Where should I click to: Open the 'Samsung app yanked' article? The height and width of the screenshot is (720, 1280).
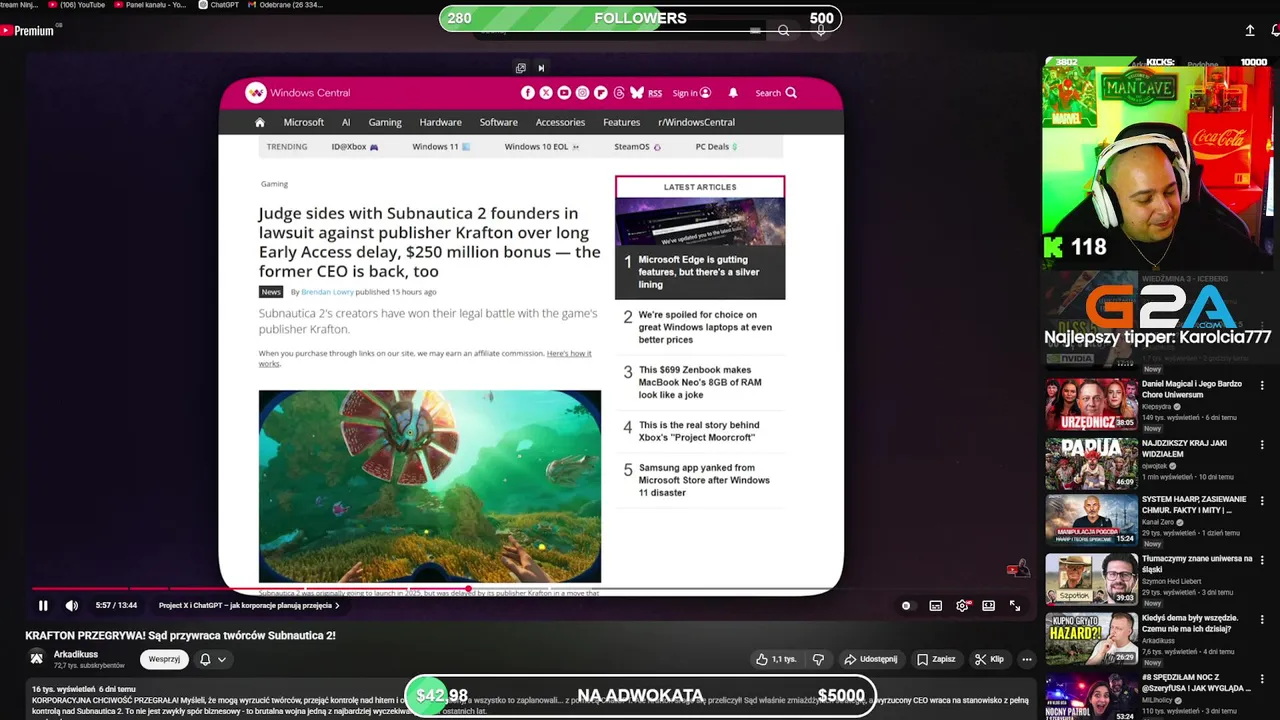tap(704, 480)
